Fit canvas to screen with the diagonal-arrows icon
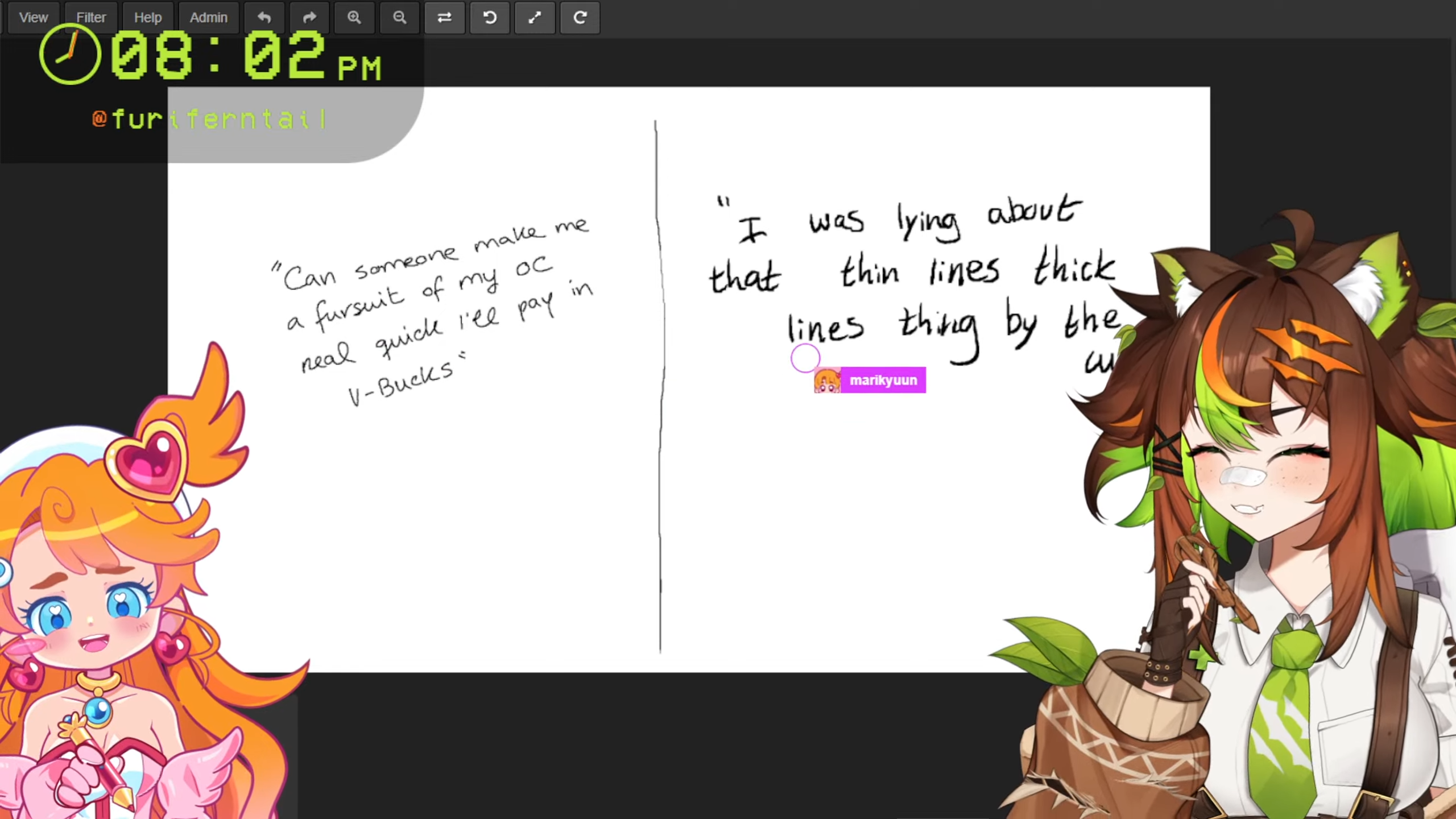 (535, 18)
